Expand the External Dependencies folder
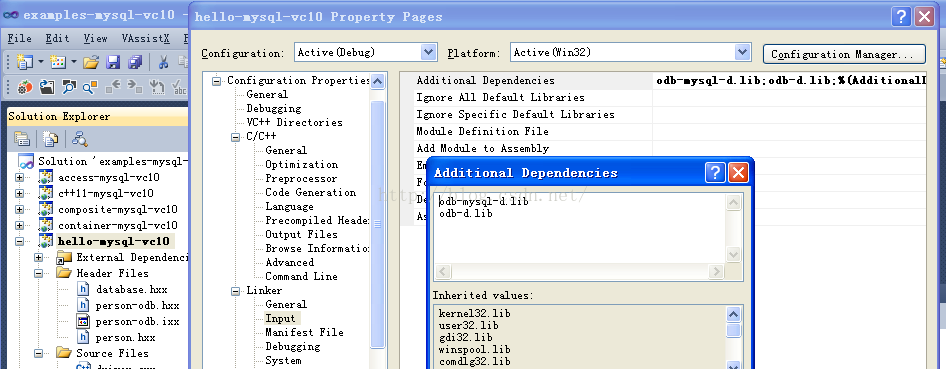 pos(39,257)
